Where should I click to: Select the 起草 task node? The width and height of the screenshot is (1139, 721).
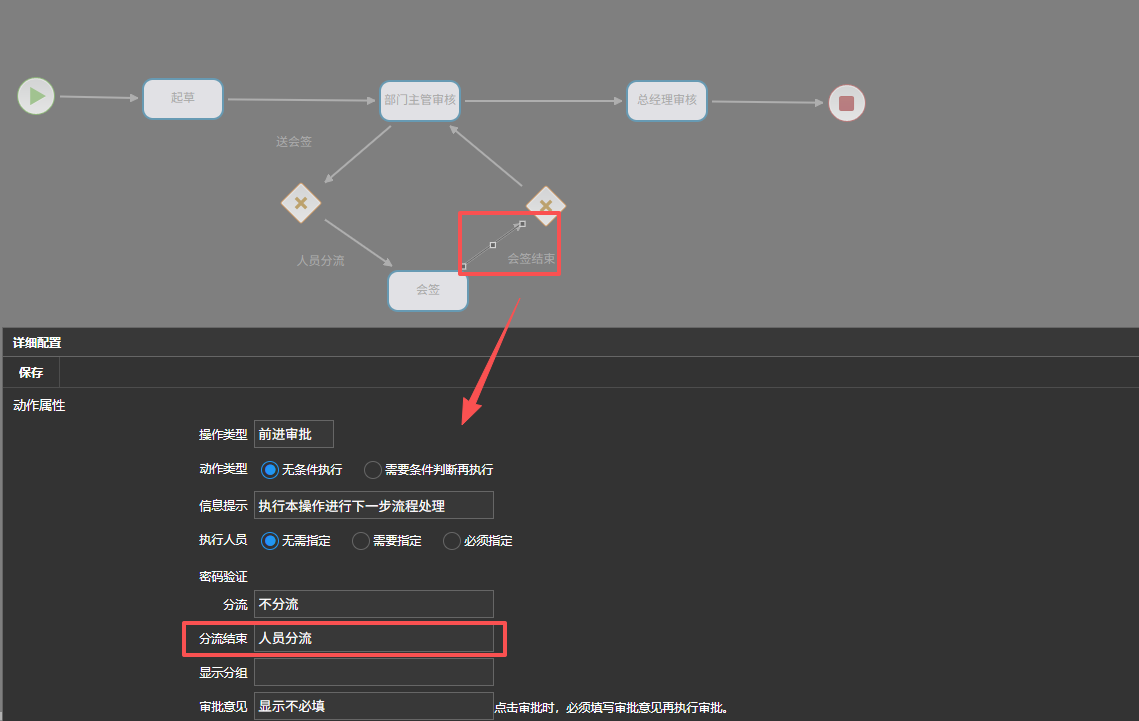point(183,99)
